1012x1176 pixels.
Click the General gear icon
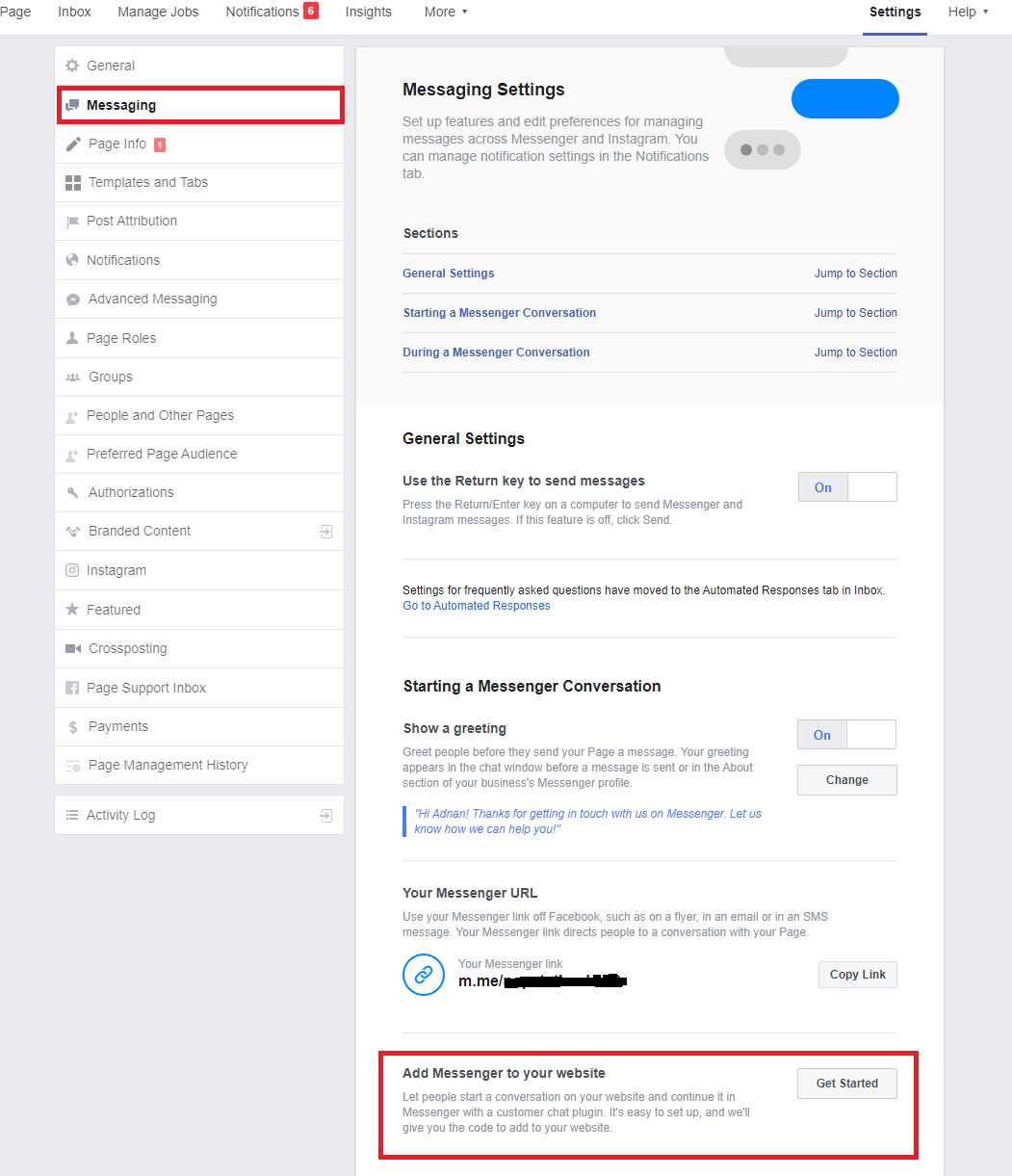[72, 65]
